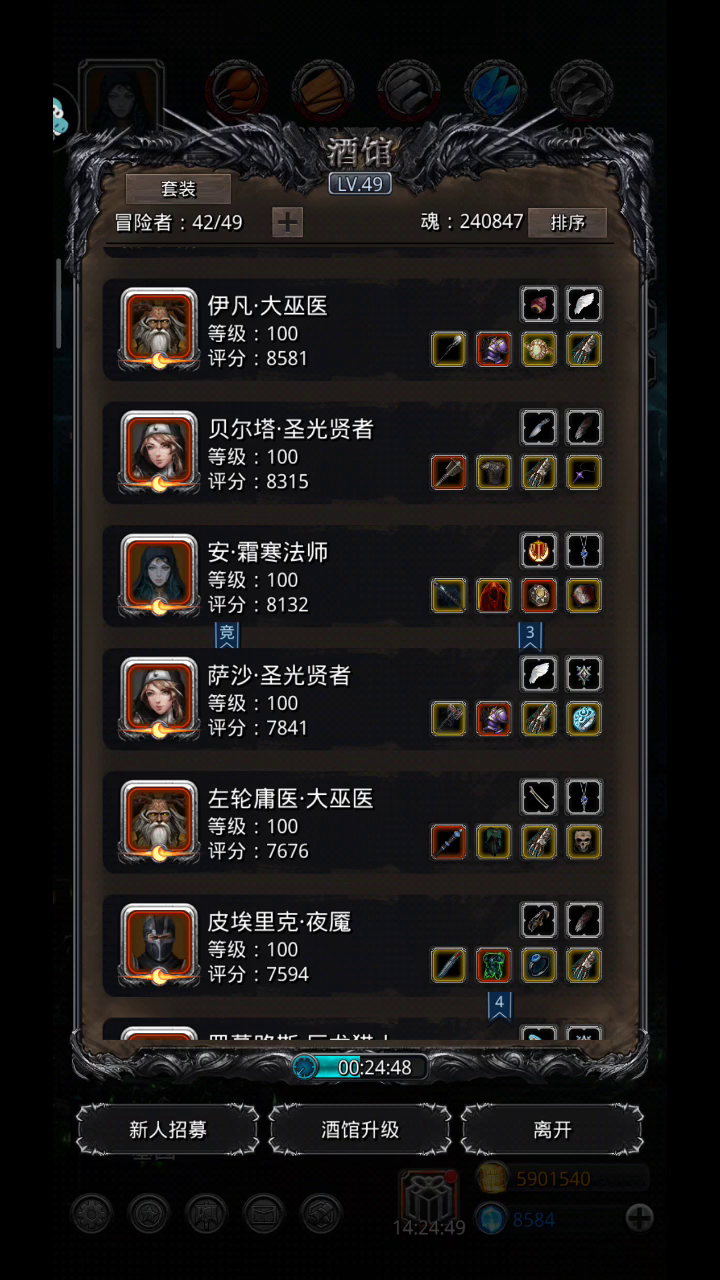Select the green armor on 皮埃里克·夜魇
The width and height of the screenshot is (720, 1280).
pos(494,964)
